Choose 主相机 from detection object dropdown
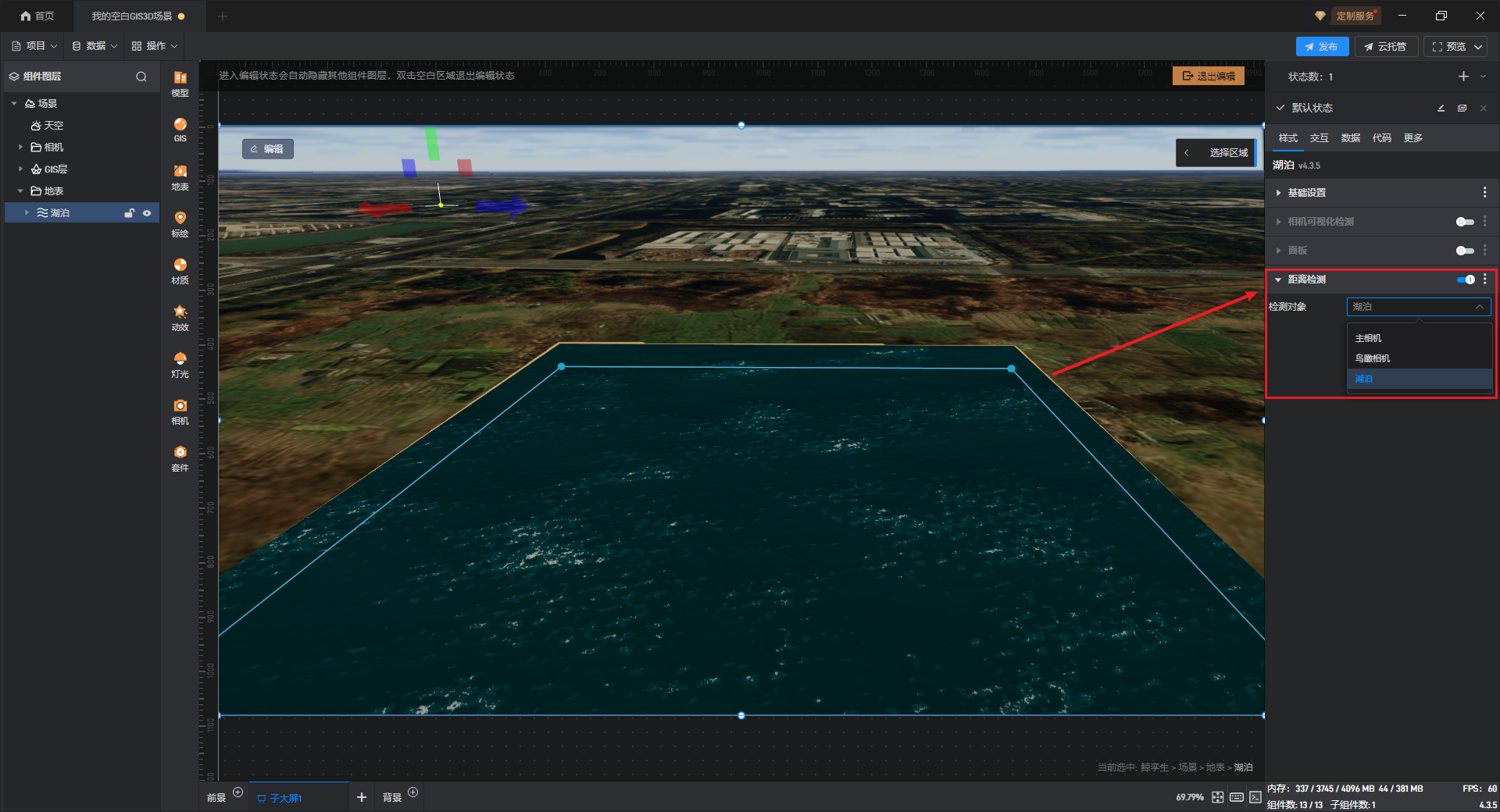Viewport: 1500px width, 812px height. click(x=1368, y=338)
